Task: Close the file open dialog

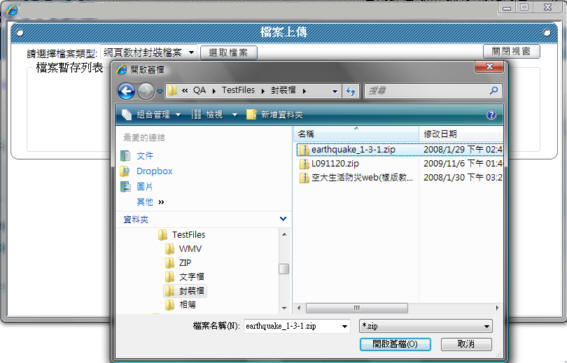Action: click(x=490, y=67)
